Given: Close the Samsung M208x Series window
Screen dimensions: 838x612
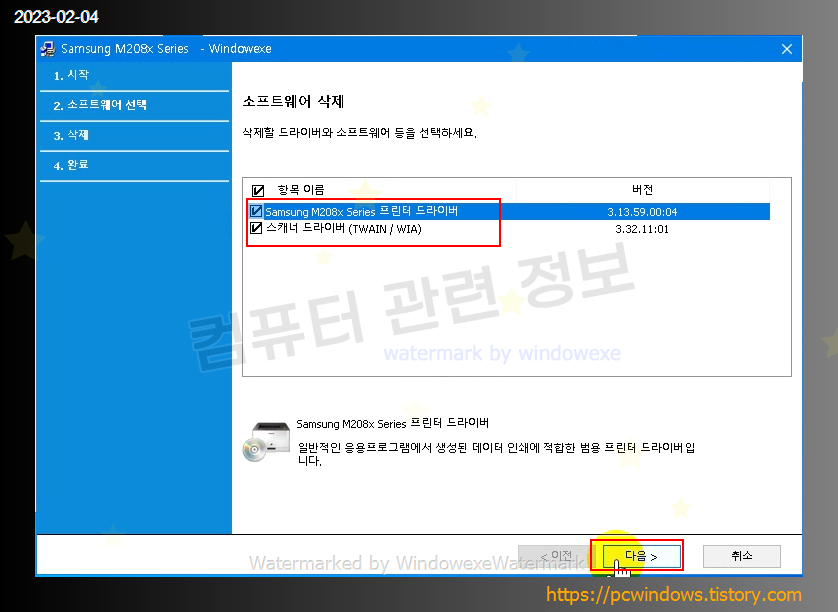Looking at the screenshot, I should coord(787,49).
